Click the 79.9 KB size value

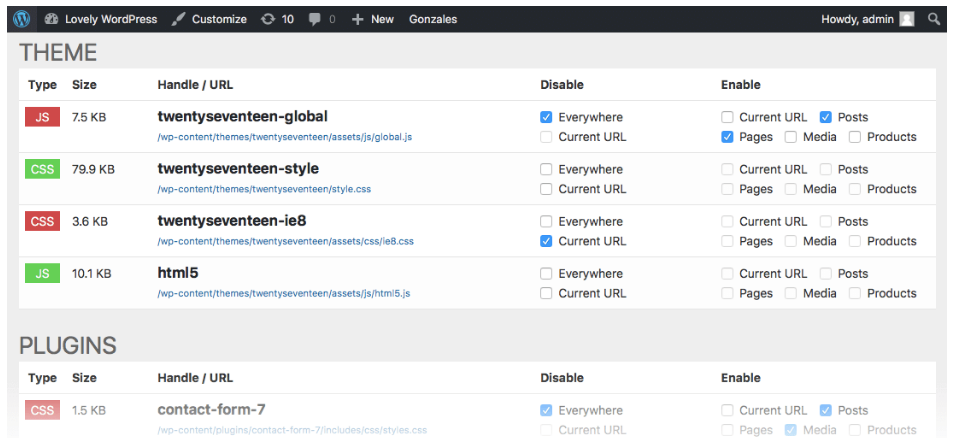pyautogui.click(x=93, y=169)
